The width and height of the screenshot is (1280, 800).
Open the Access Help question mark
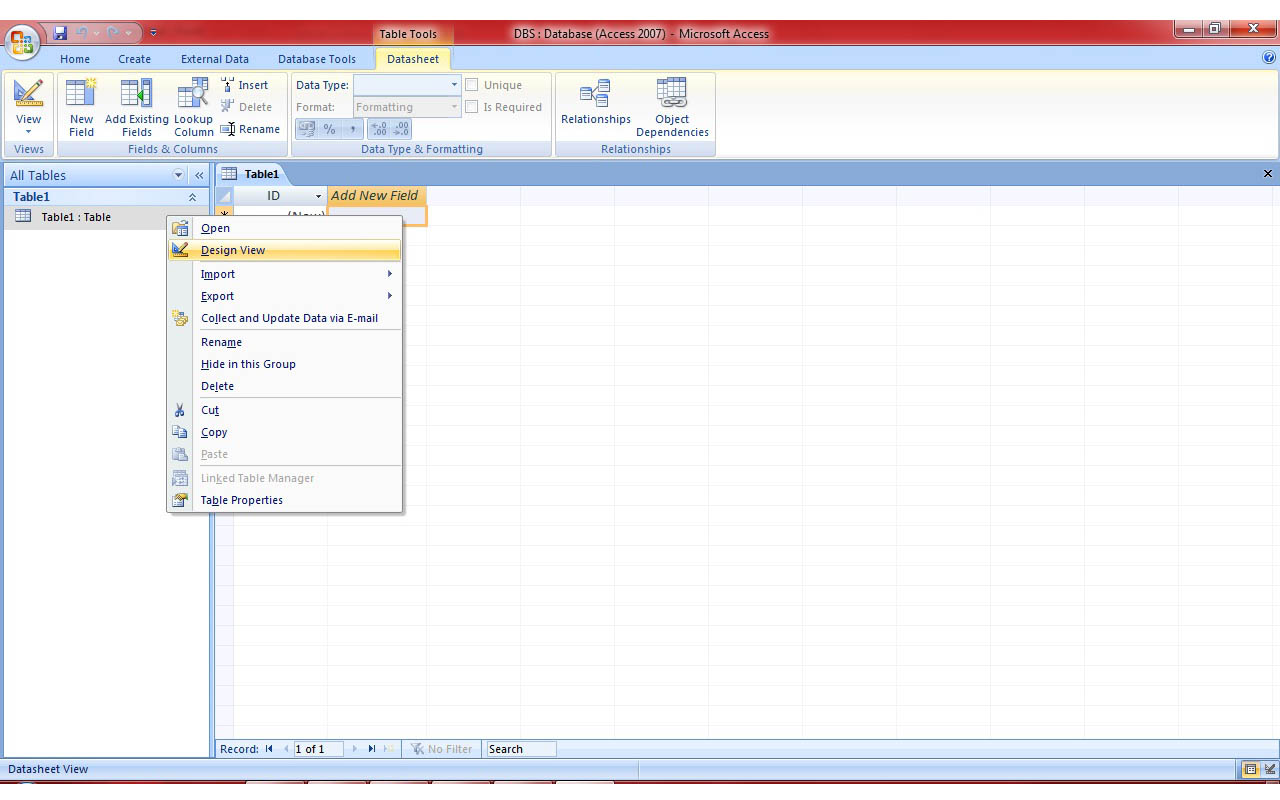(1269, 58)
